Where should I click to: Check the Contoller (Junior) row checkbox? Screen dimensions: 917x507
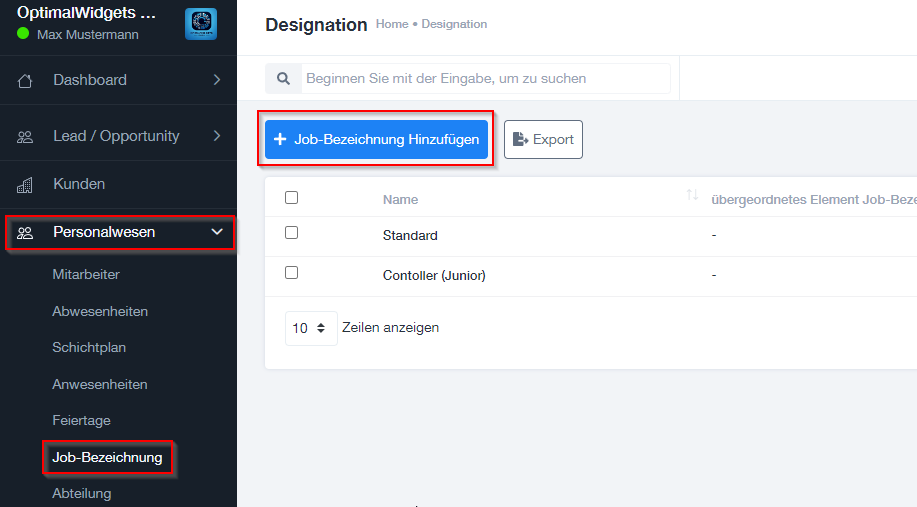tap(291, 273)
